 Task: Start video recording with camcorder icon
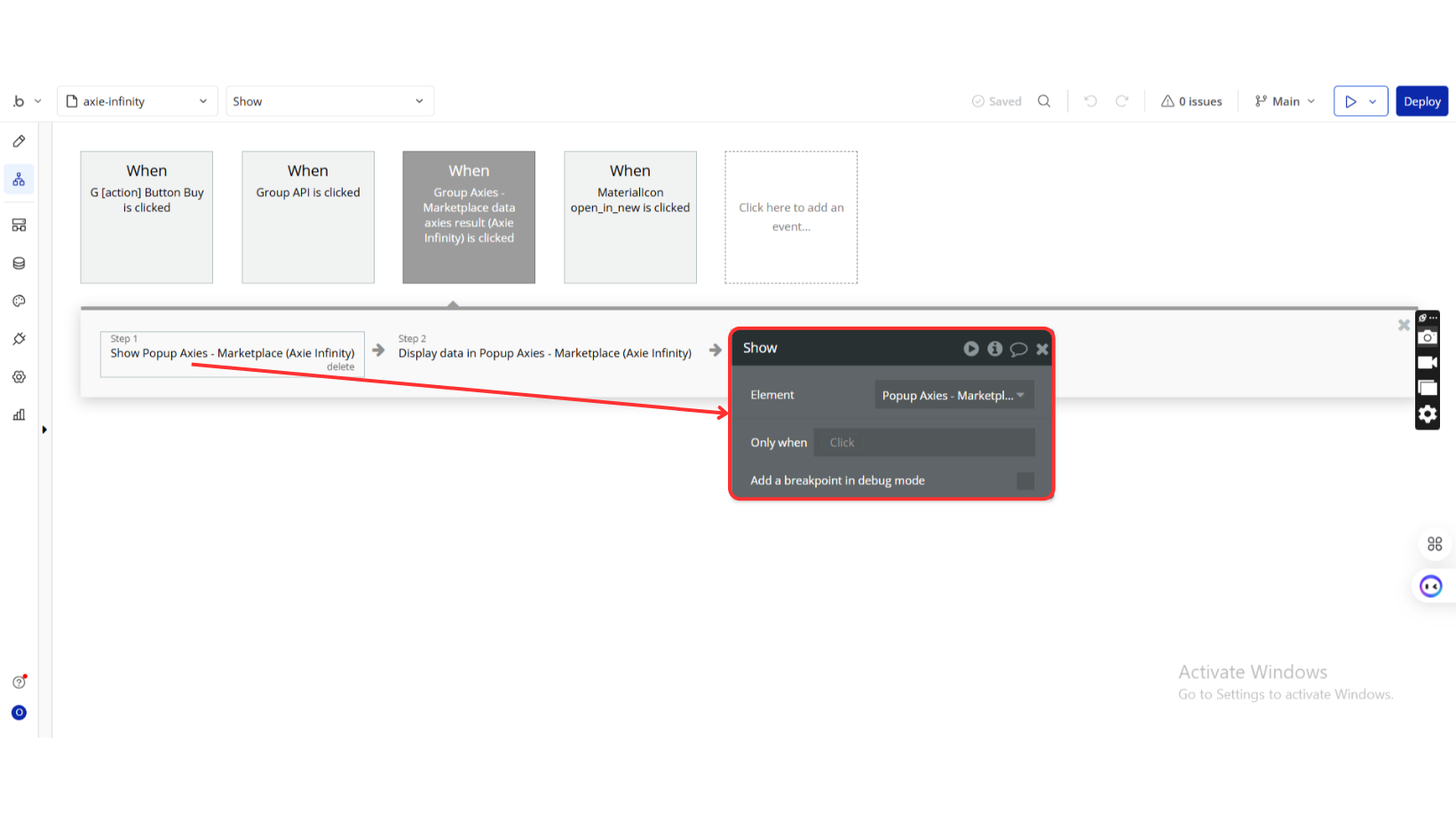1428,362
